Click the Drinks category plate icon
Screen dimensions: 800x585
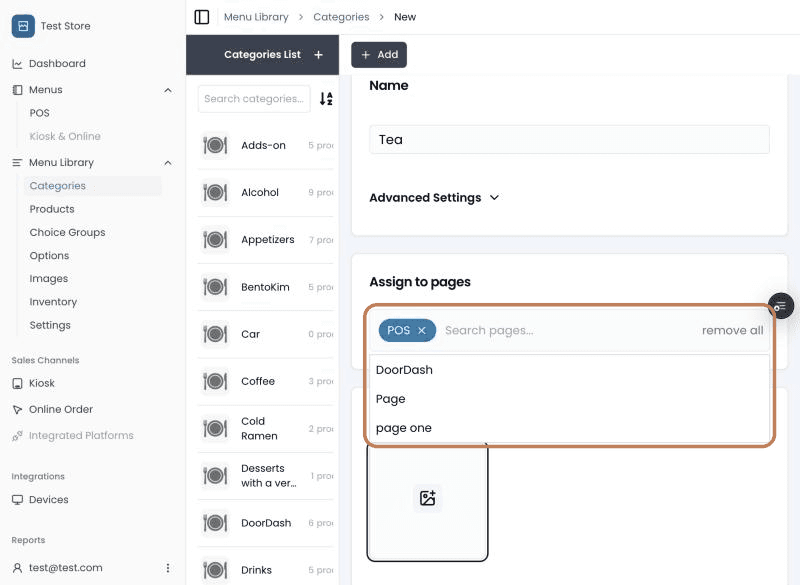215,570
